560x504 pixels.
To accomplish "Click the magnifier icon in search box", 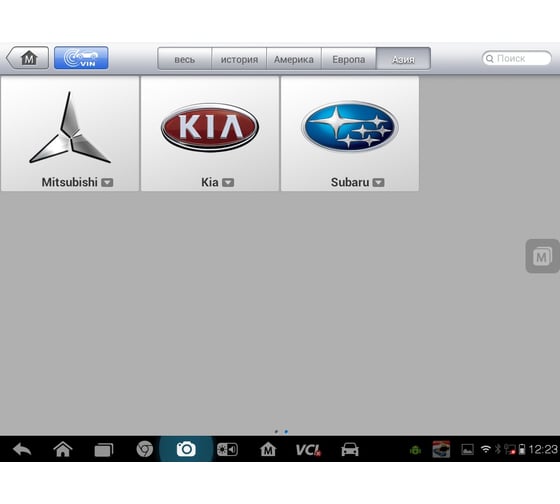I will [x=490, y=59].
